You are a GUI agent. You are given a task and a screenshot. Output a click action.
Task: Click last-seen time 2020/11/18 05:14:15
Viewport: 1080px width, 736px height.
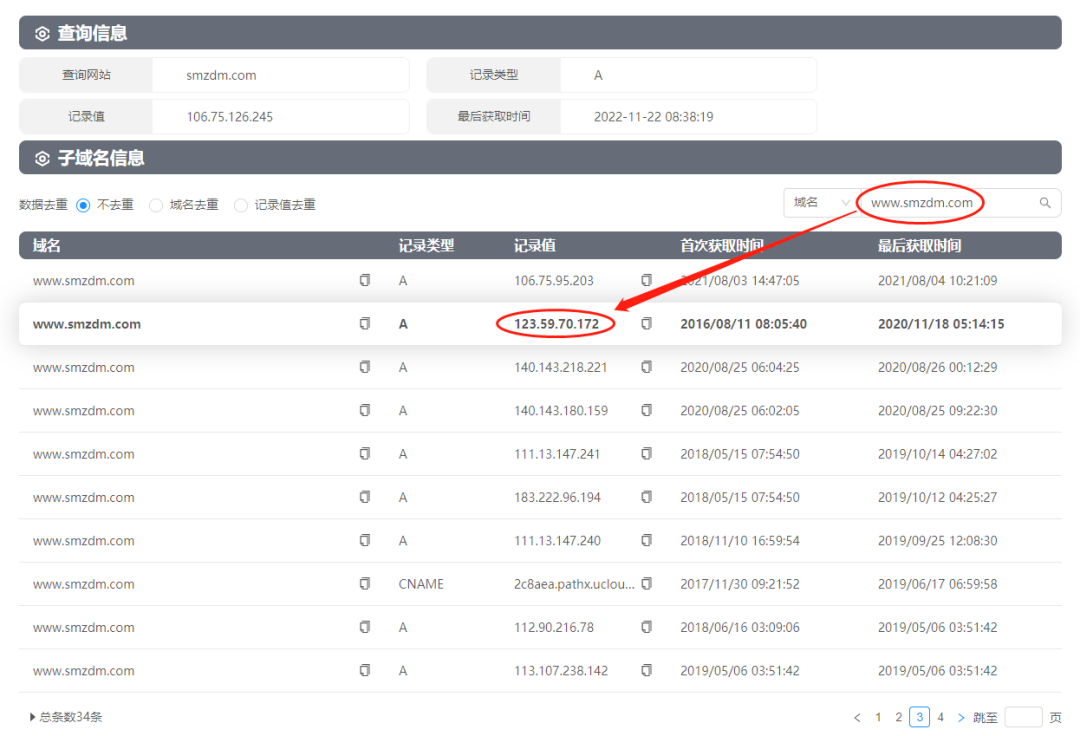point(941,324)
